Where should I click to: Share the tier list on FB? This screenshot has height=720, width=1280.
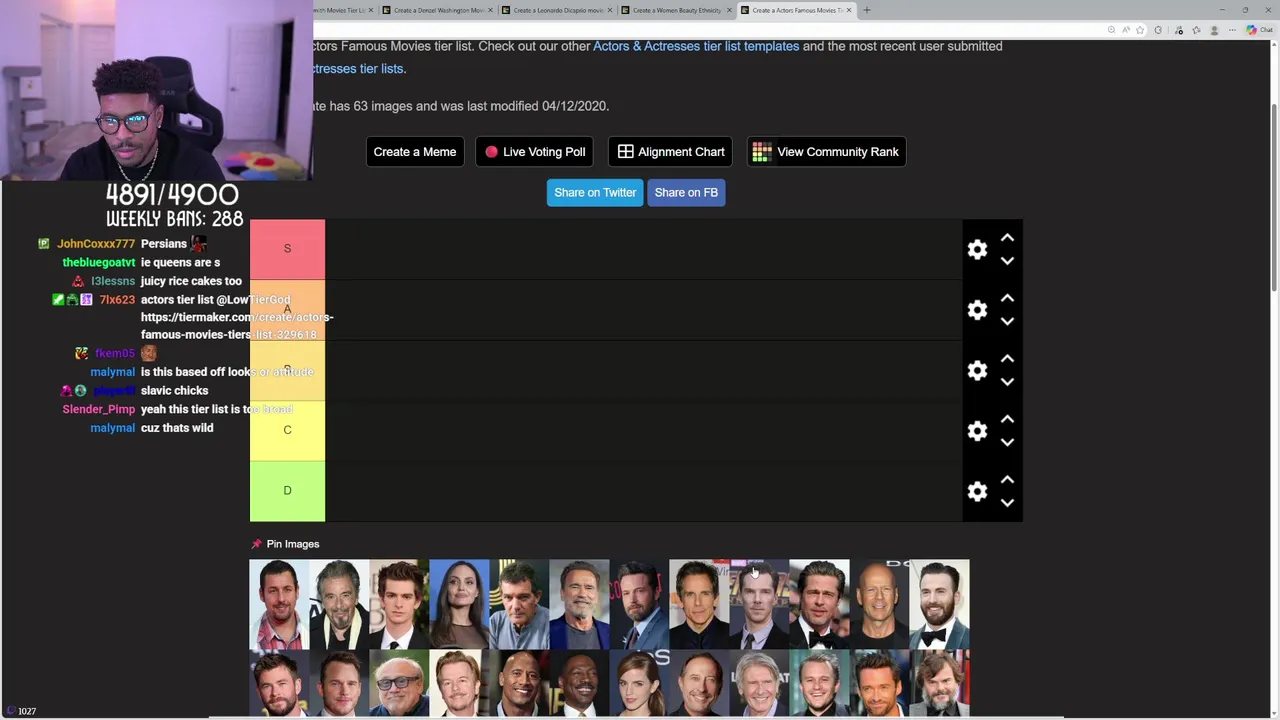coord(686,192)
